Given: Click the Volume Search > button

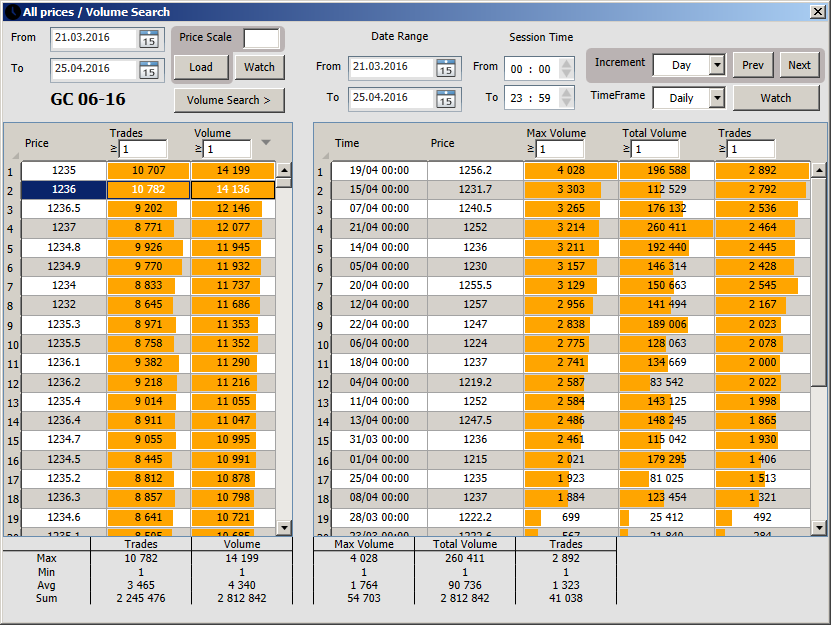Looking at the screenshot, I should pyautogui.click(x=229, y=100).
